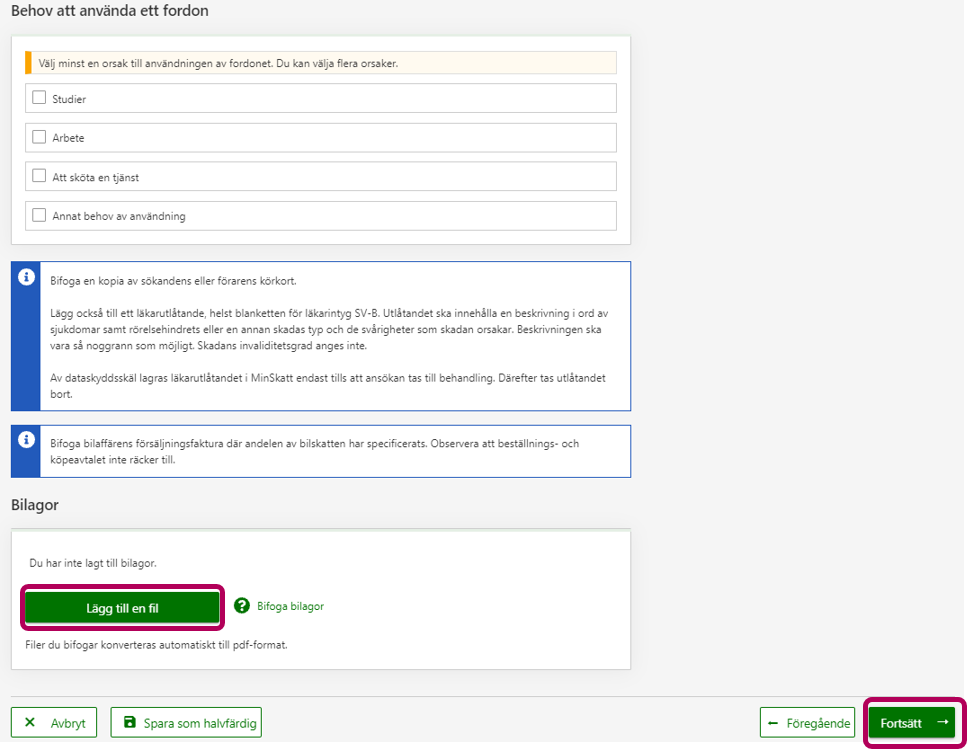Proceed with the Fortsätt button
The width and height of the screenshot is (967, 749).
(x=911, y=722)
